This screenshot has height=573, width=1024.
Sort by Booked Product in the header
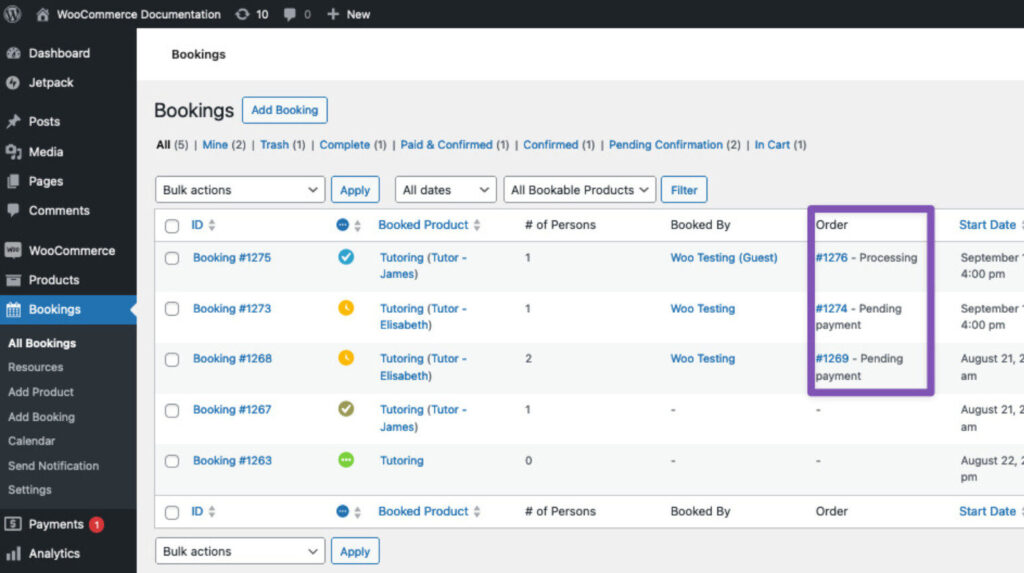coord(429,225)
